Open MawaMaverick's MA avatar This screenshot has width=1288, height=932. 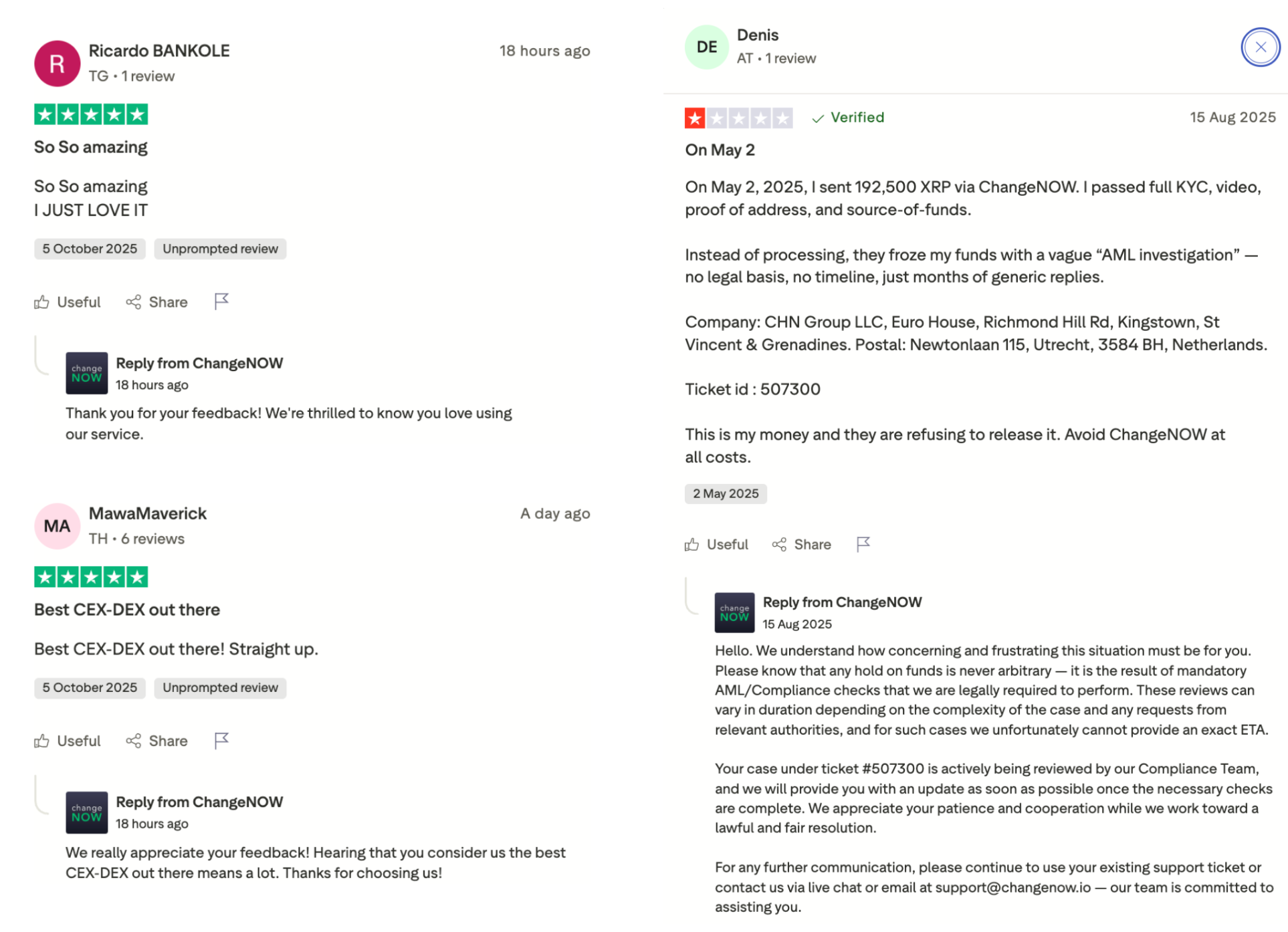click(58, 526)
